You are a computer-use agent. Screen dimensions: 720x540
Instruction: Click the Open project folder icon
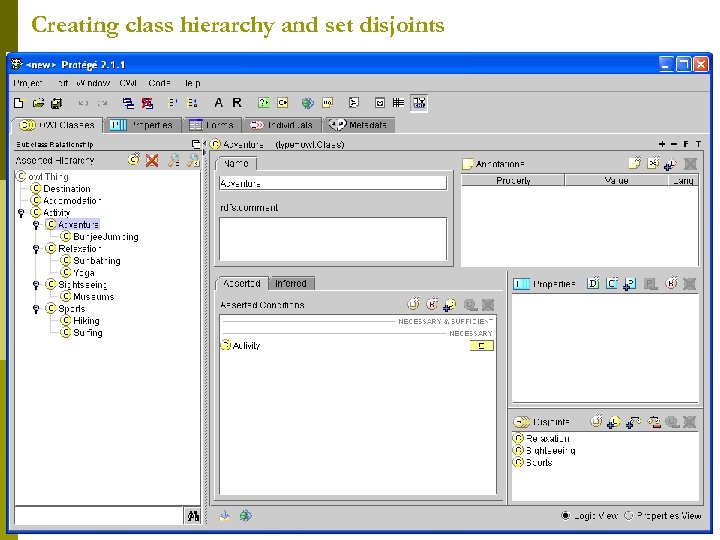click(38, 103)
